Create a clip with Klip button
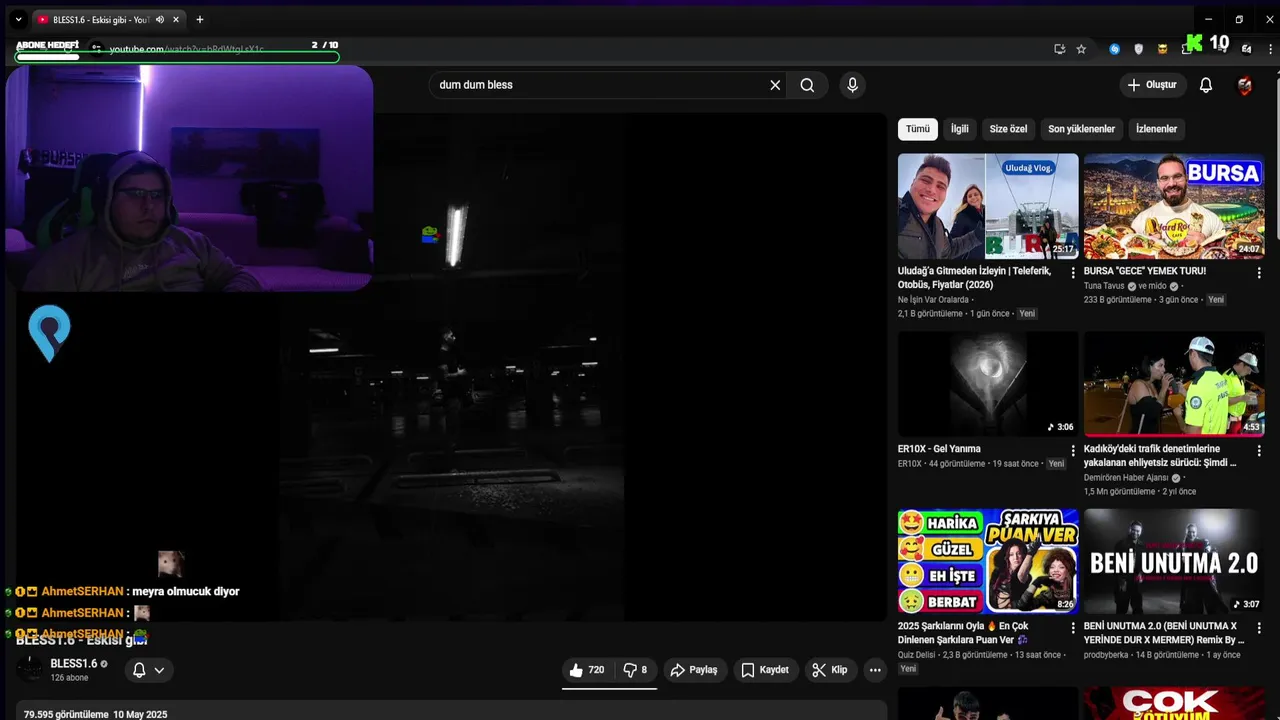The height and width of the screenshot is (720, 1280). click(x=830, y=670)
